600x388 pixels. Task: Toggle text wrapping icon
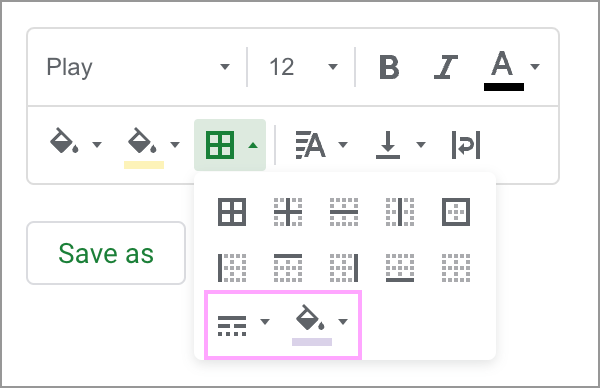point(466,145)
